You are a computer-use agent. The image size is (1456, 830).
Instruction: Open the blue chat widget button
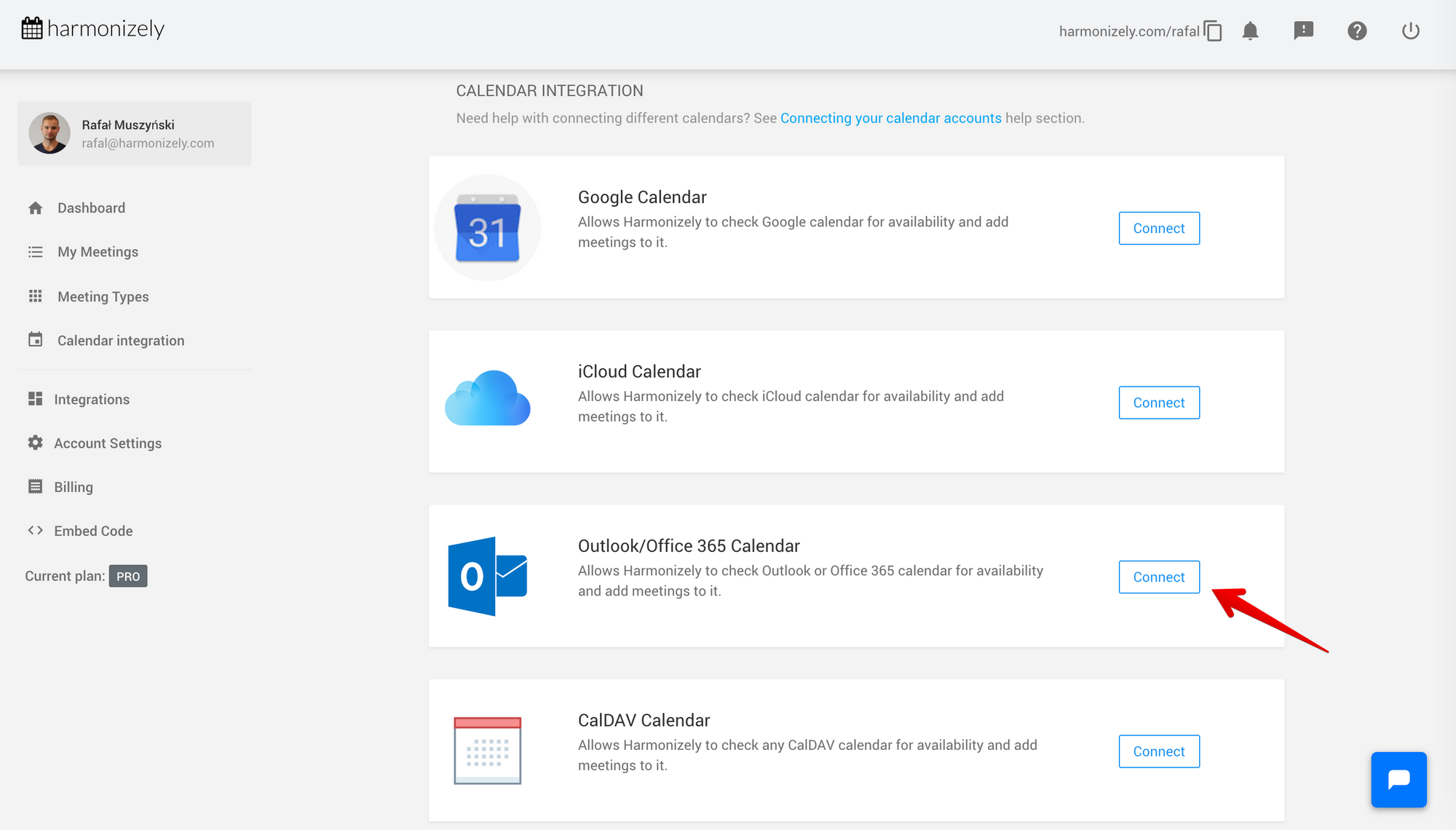tap(1398, 780)
